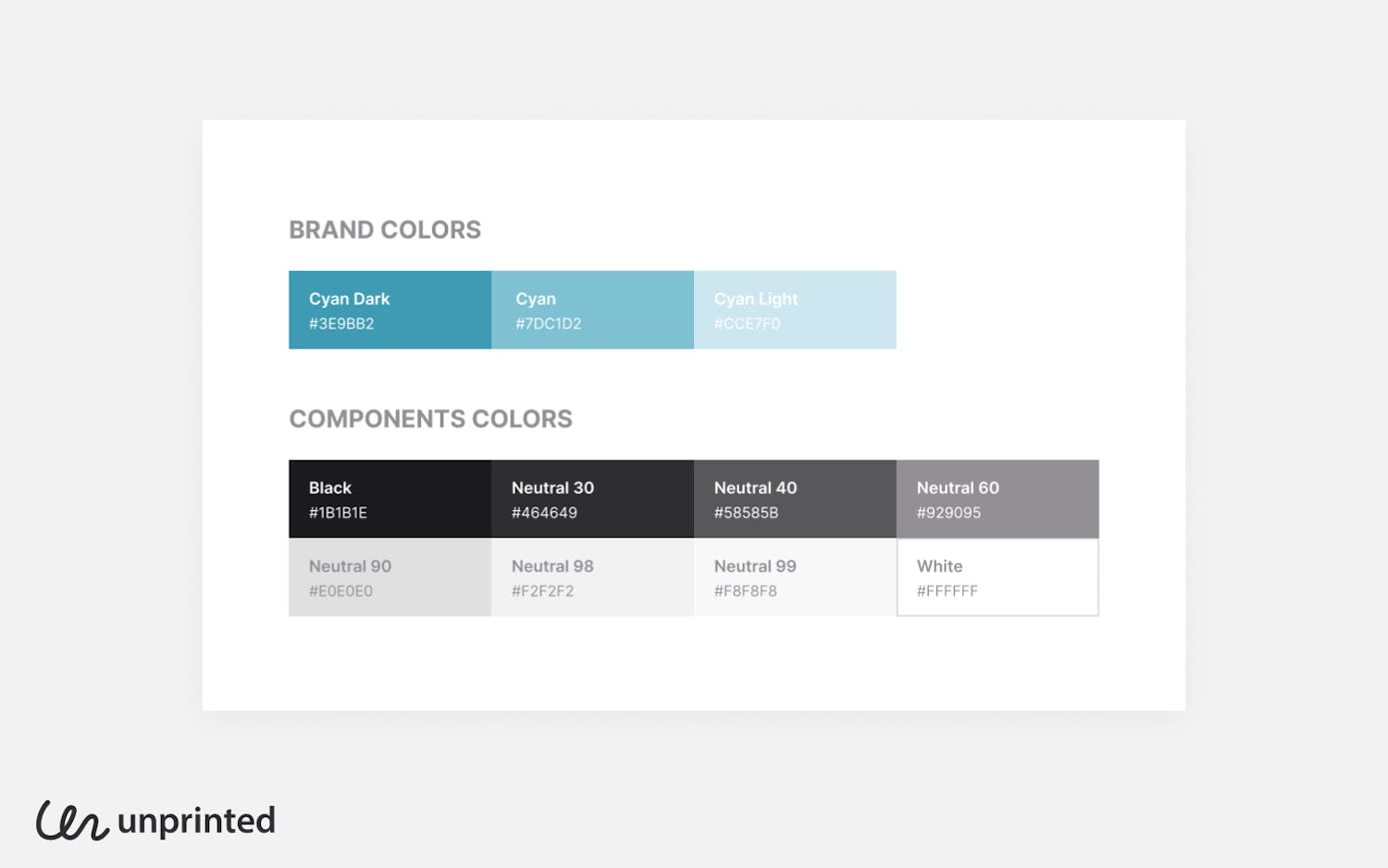Click the unprinted script logo icon
1388x868 pixels.
[71, 820]
